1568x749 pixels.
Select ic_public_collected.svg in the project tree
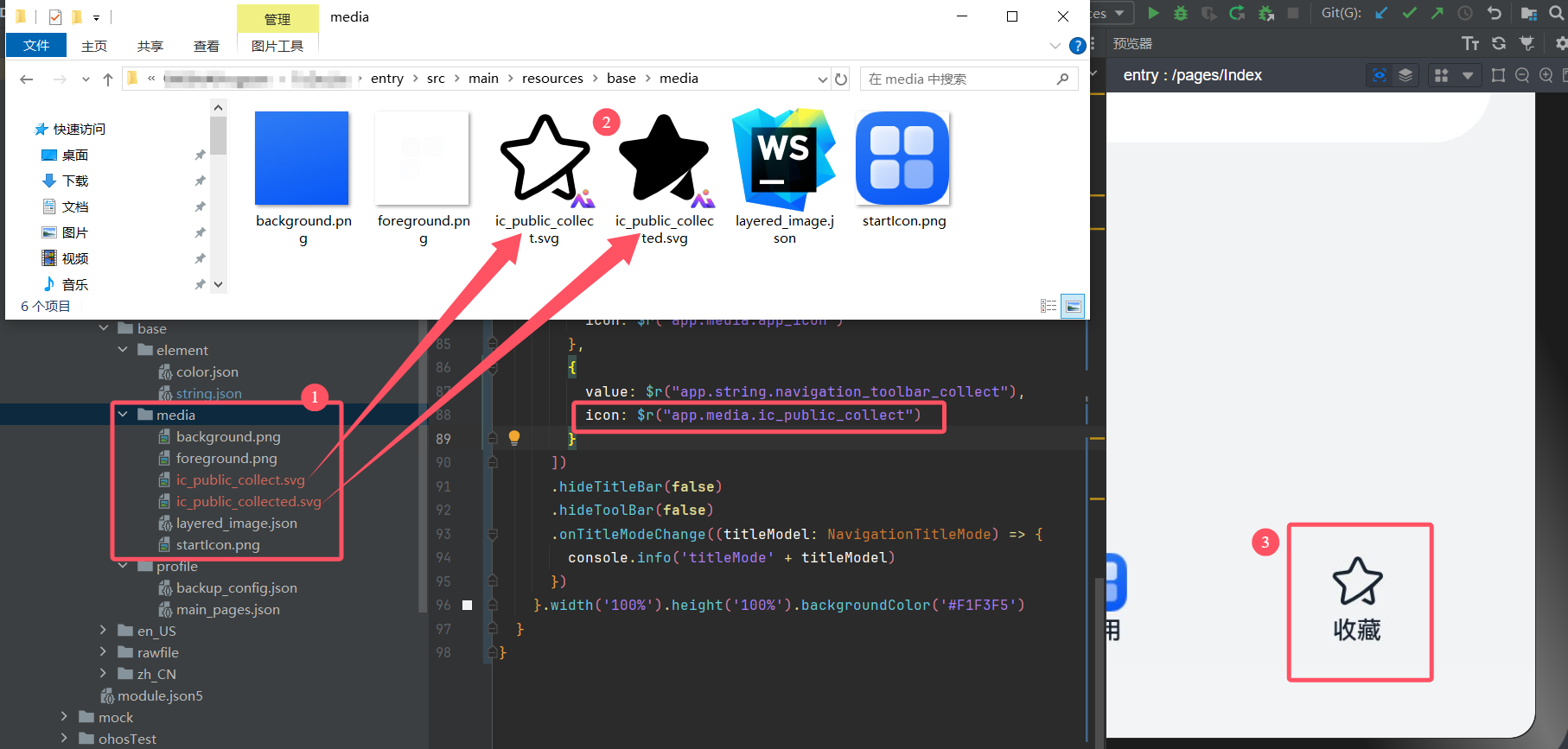[x=249, y=501]
